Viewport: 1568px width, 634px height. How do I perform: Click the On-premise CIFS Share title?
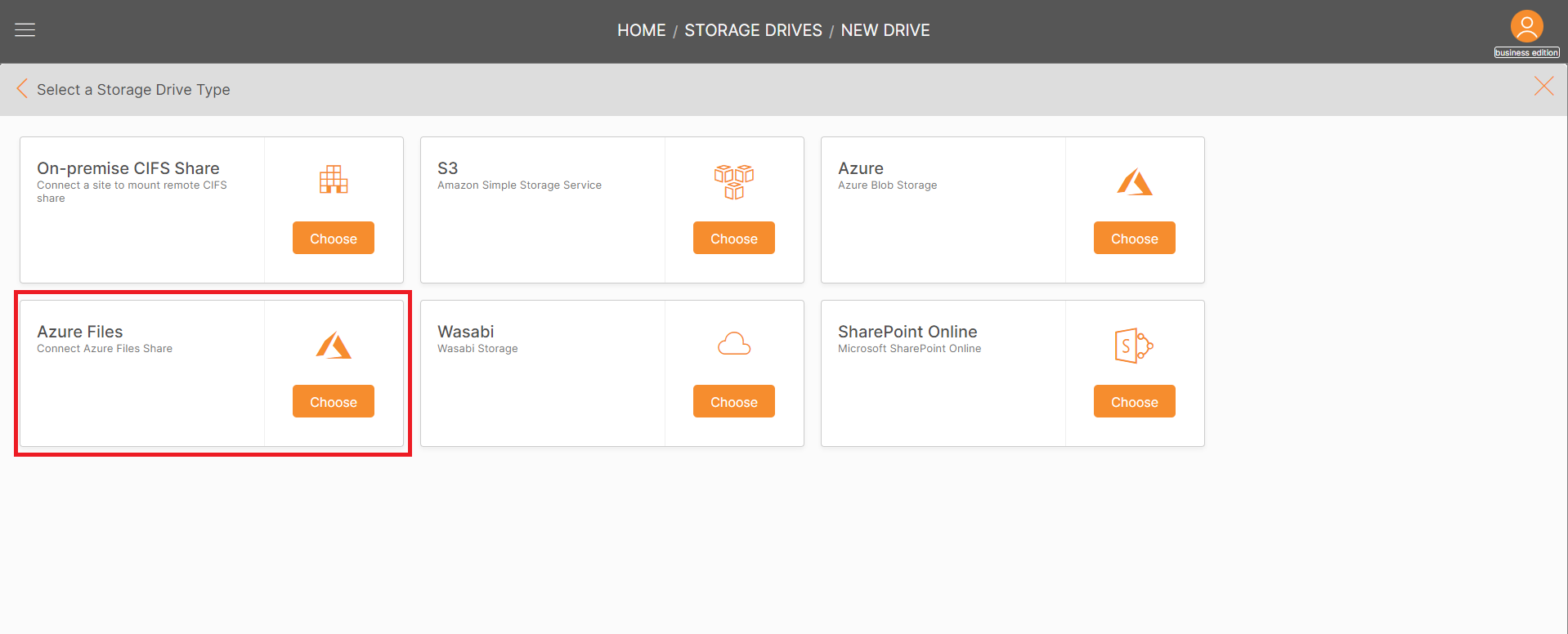coord(128,168)
